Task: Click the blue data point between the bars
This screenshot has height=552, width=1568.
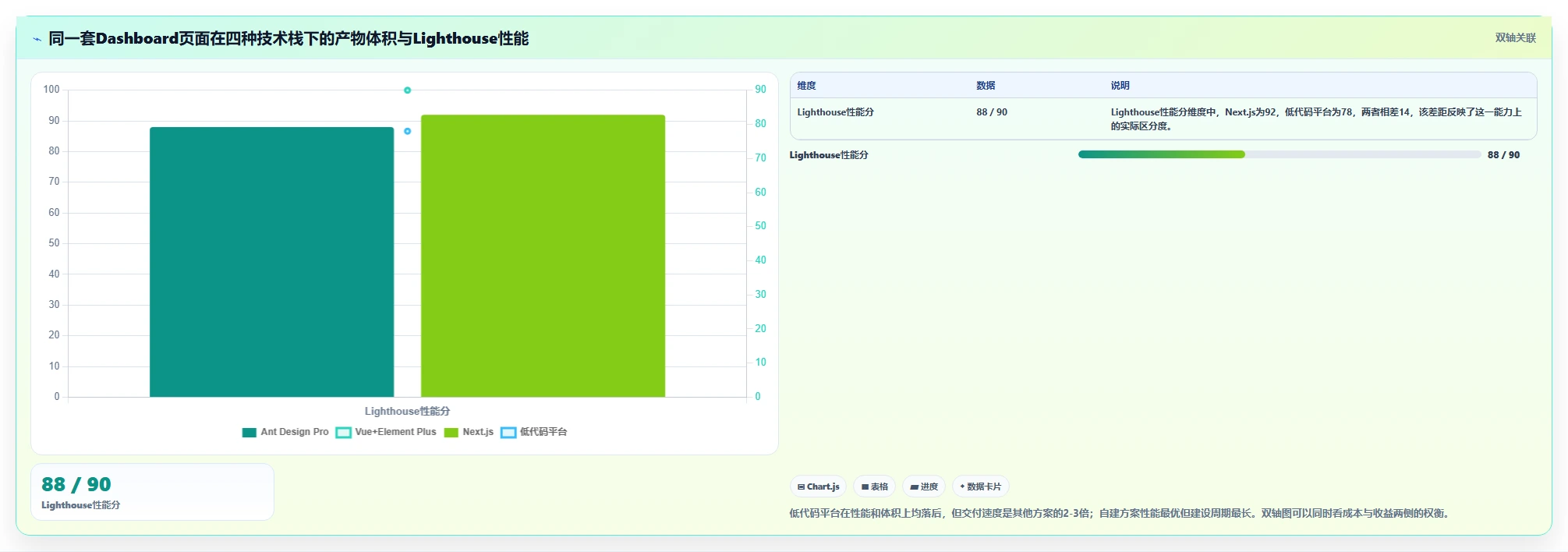Action: pos(407,131)
